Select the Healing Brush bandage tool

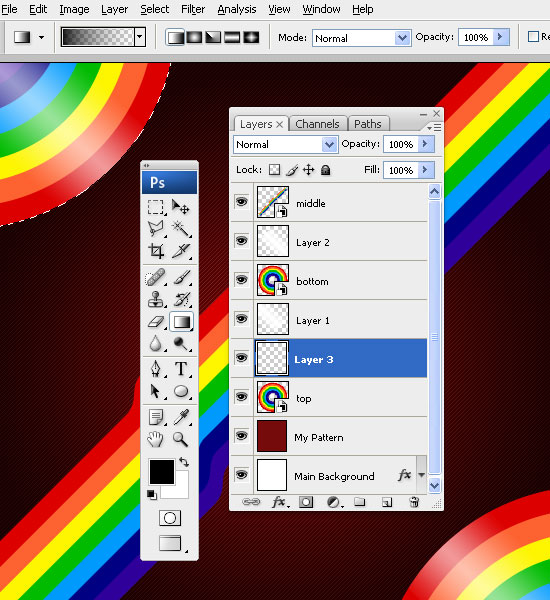(155, 278)
